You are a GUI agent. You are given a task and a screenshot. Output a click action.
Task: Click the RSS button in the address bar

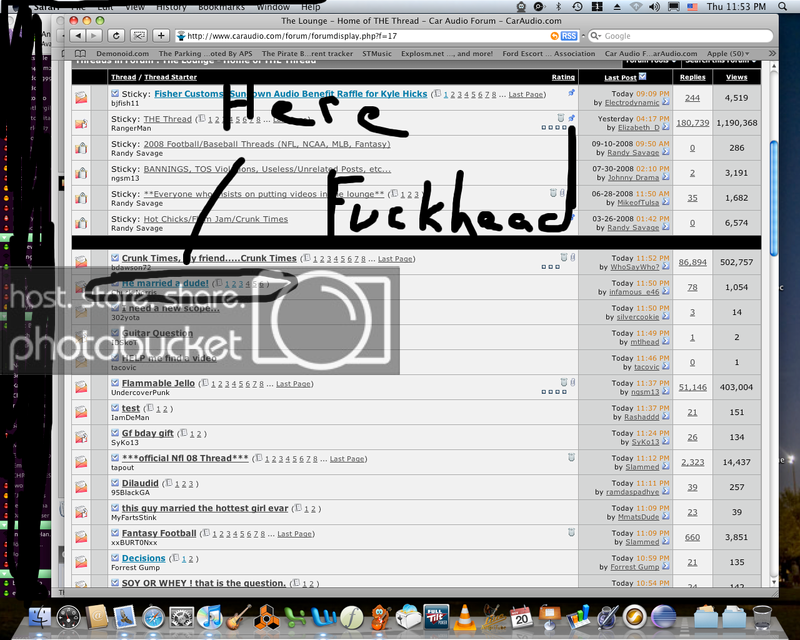point(569,36)
